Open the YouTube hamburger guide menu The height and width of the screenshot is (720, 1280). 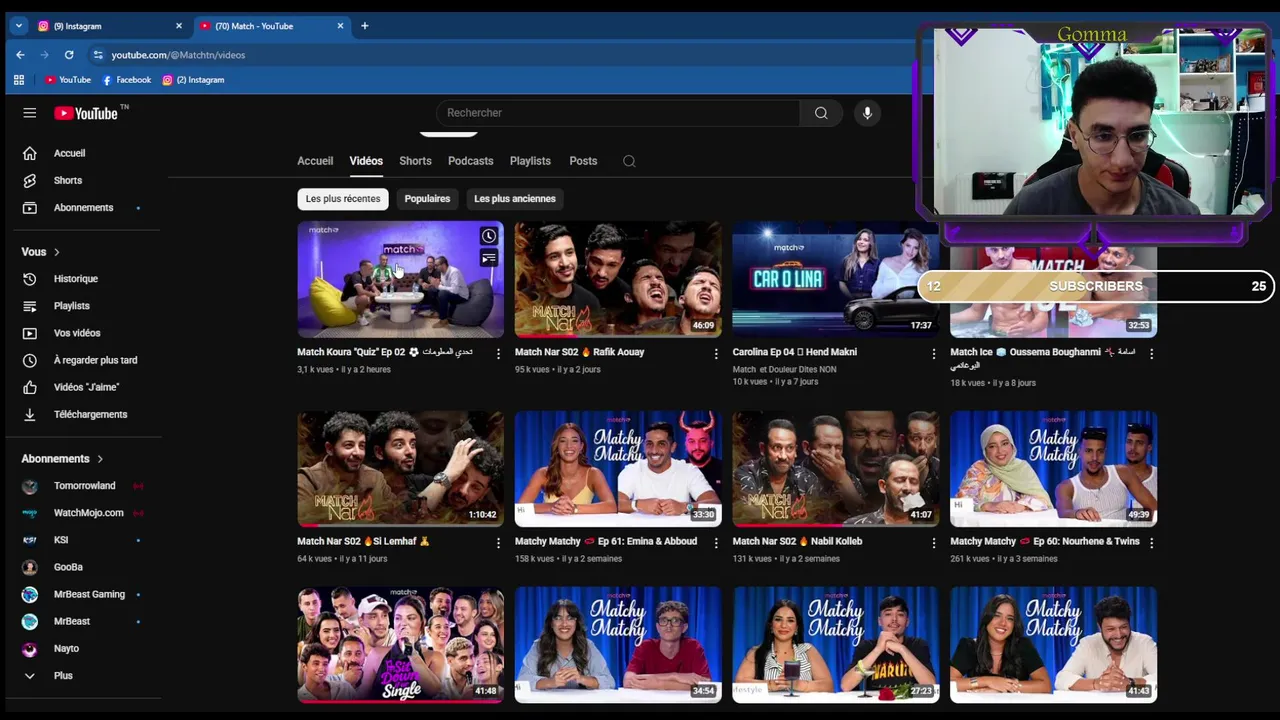point(30,113)
